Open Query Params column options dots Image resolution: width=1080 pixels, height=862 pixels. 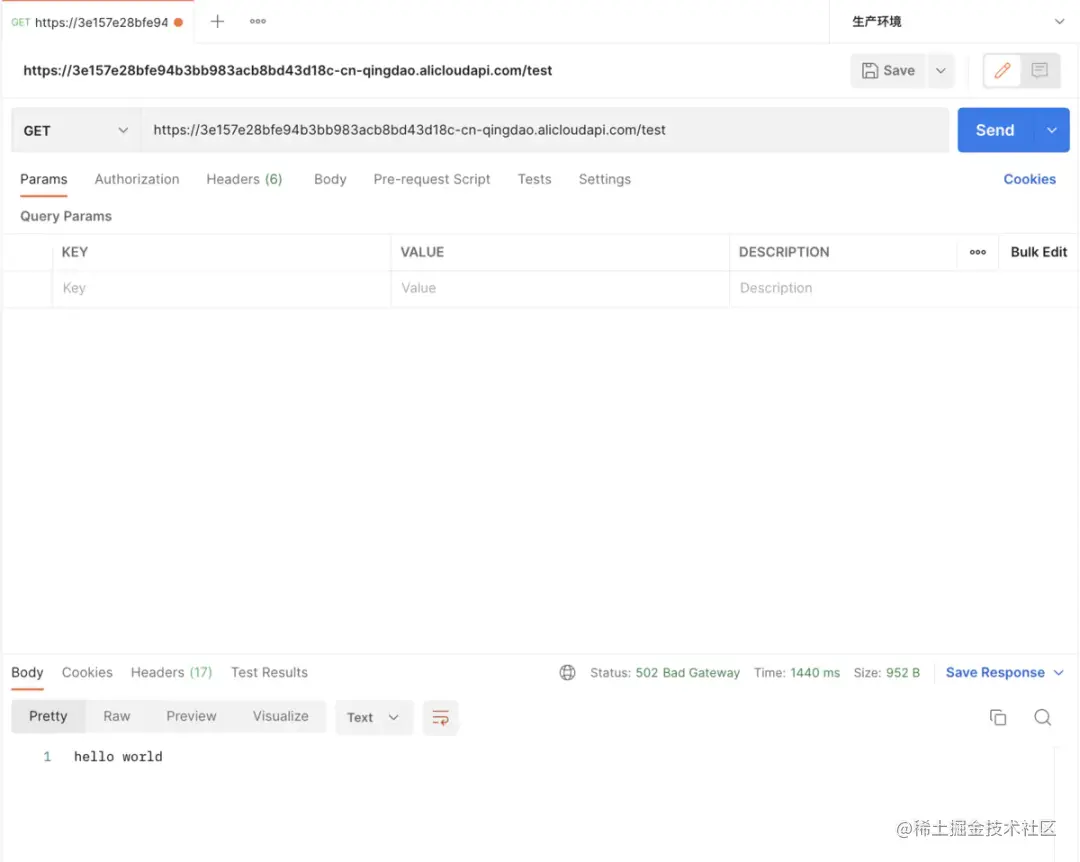coord(977,252)
